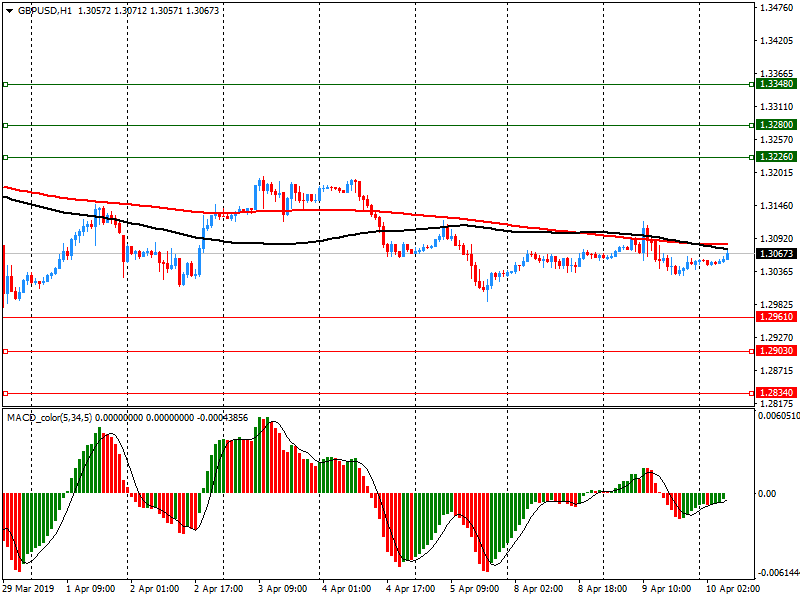Select the red 1.29030 price label
The image size is (800, 600).
776,351
